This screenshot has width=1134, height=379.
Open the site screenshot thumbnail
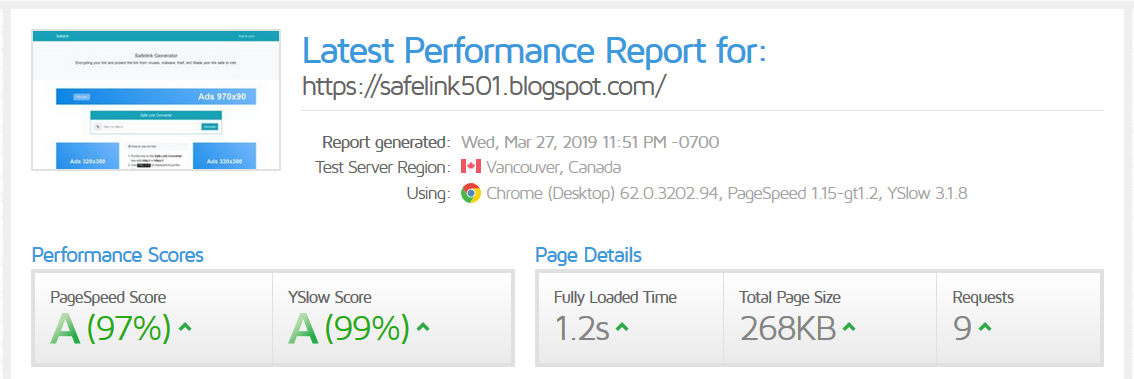pos(155,100)
